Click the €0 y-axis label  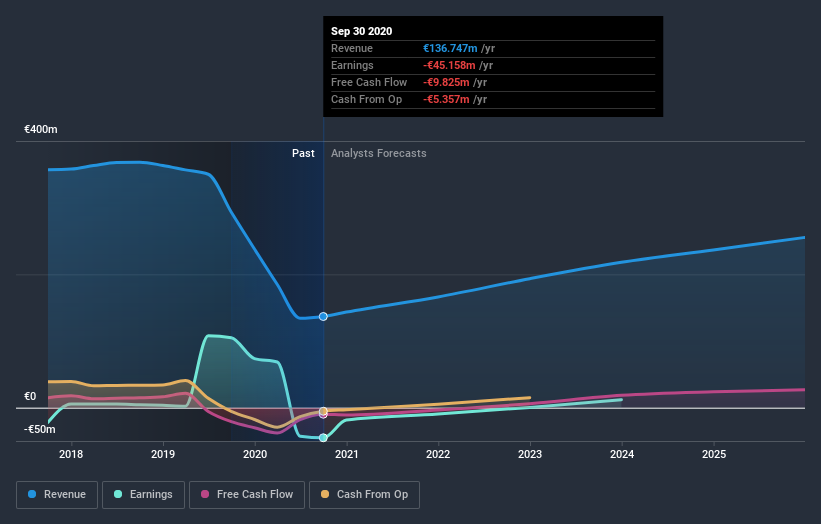(30, 396)
